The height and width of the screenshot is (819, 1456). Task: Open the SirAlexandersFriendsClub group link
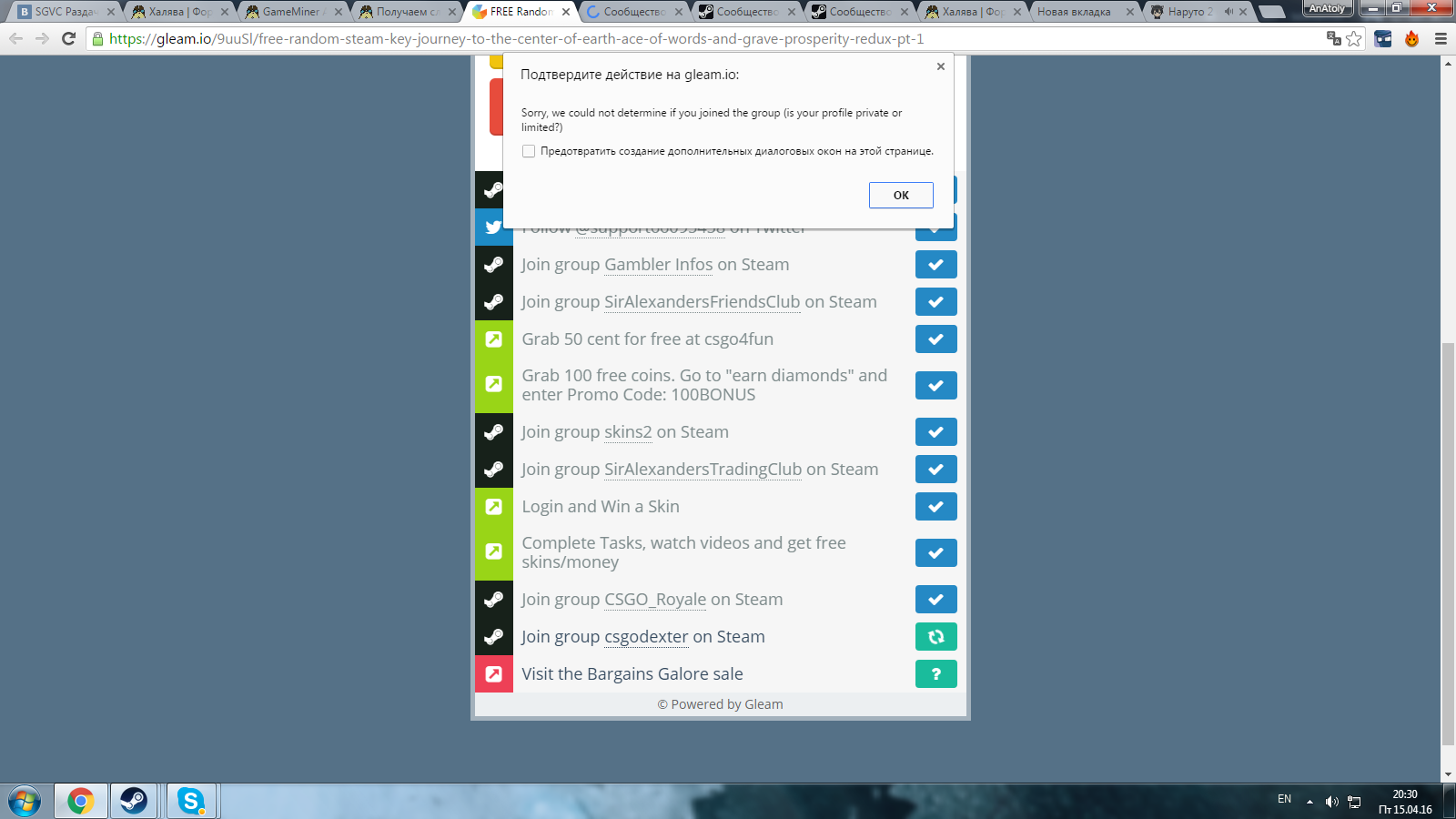pos(703,302)
